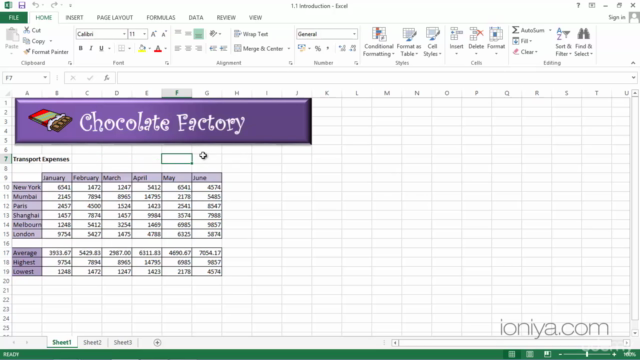This screenshot has width=640, height=360.
Task: Switch to Sheet3
Action: (123, 342)
